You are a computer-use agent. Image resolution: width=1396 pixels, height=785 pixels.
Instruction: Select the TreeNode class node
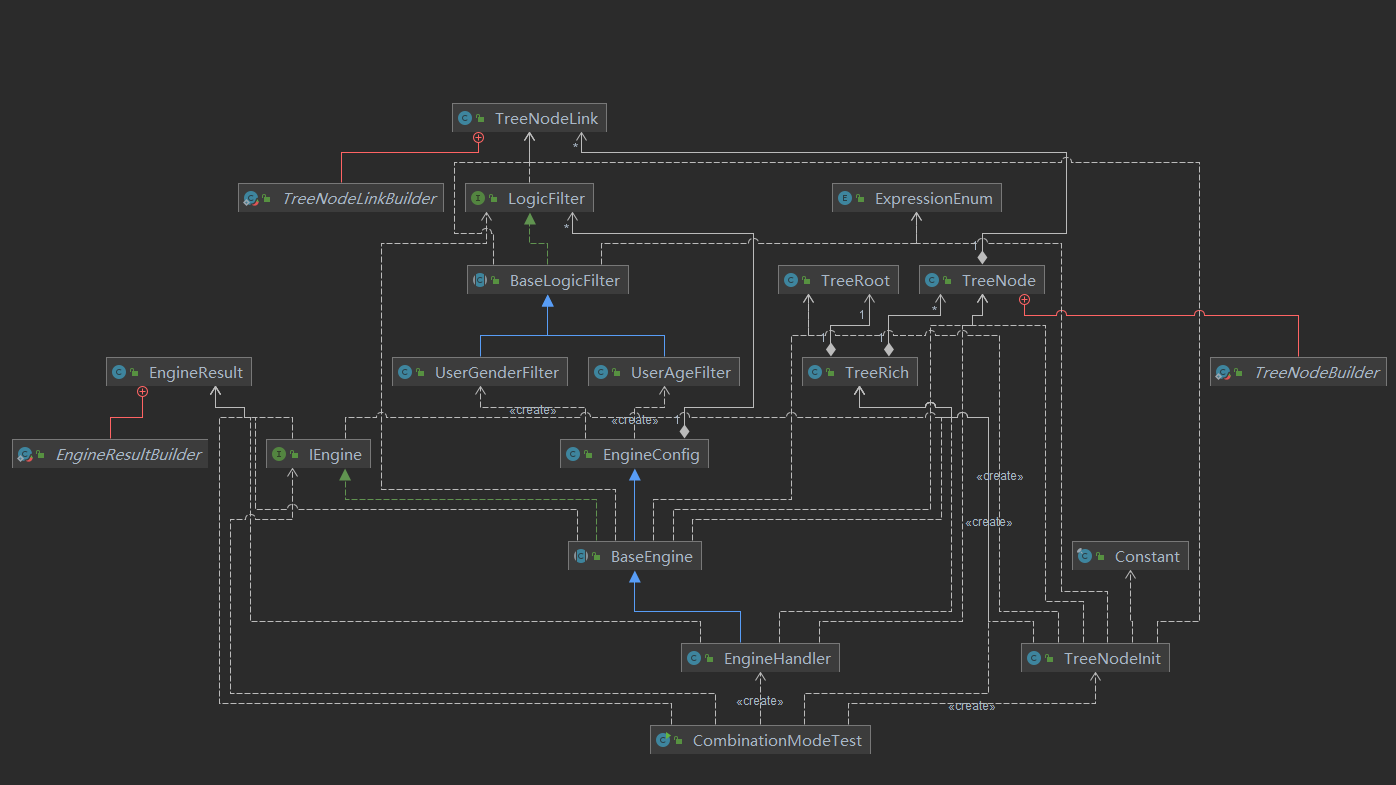(982, 280)
